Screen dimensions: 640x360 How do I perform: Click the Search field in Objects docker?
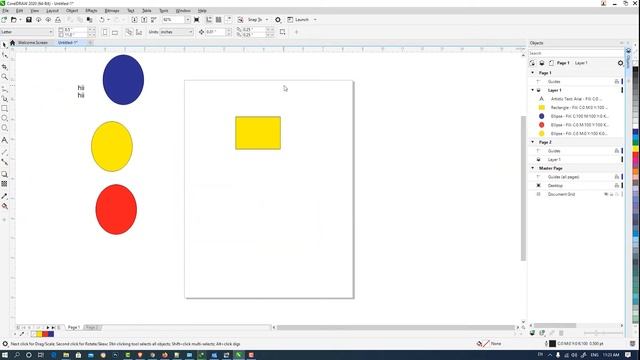[576, 53]
